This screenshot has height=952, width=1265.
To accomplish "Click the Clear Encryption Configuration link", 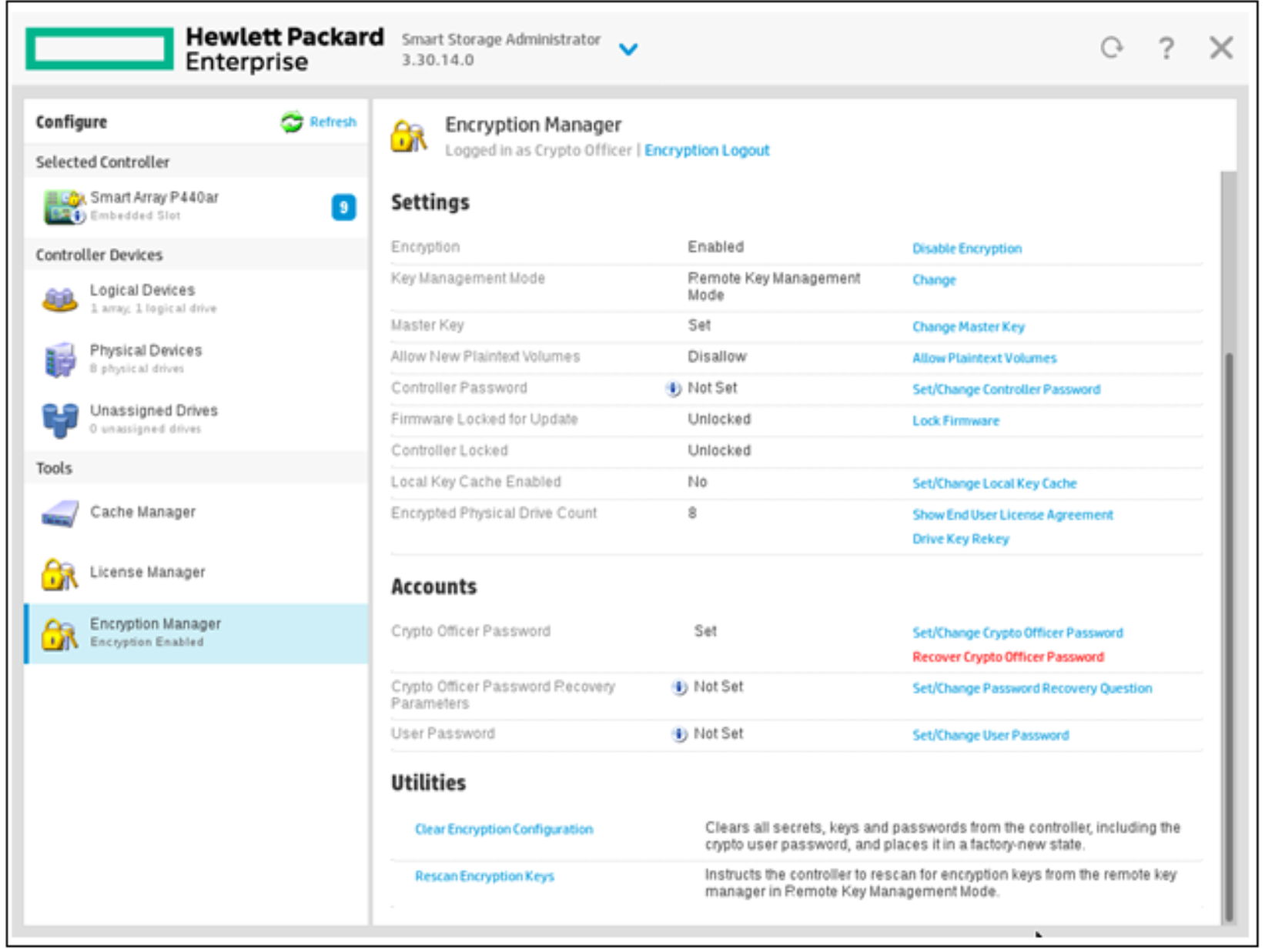I will (504, 830).
